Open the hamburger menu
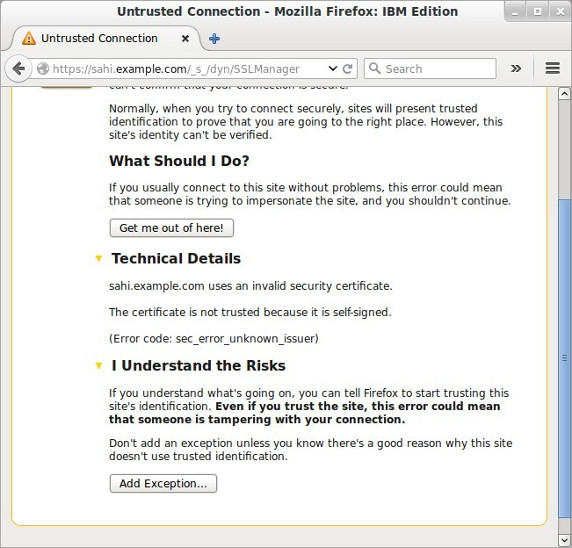This screenshot has width=572, height=548. pos(552,68)
